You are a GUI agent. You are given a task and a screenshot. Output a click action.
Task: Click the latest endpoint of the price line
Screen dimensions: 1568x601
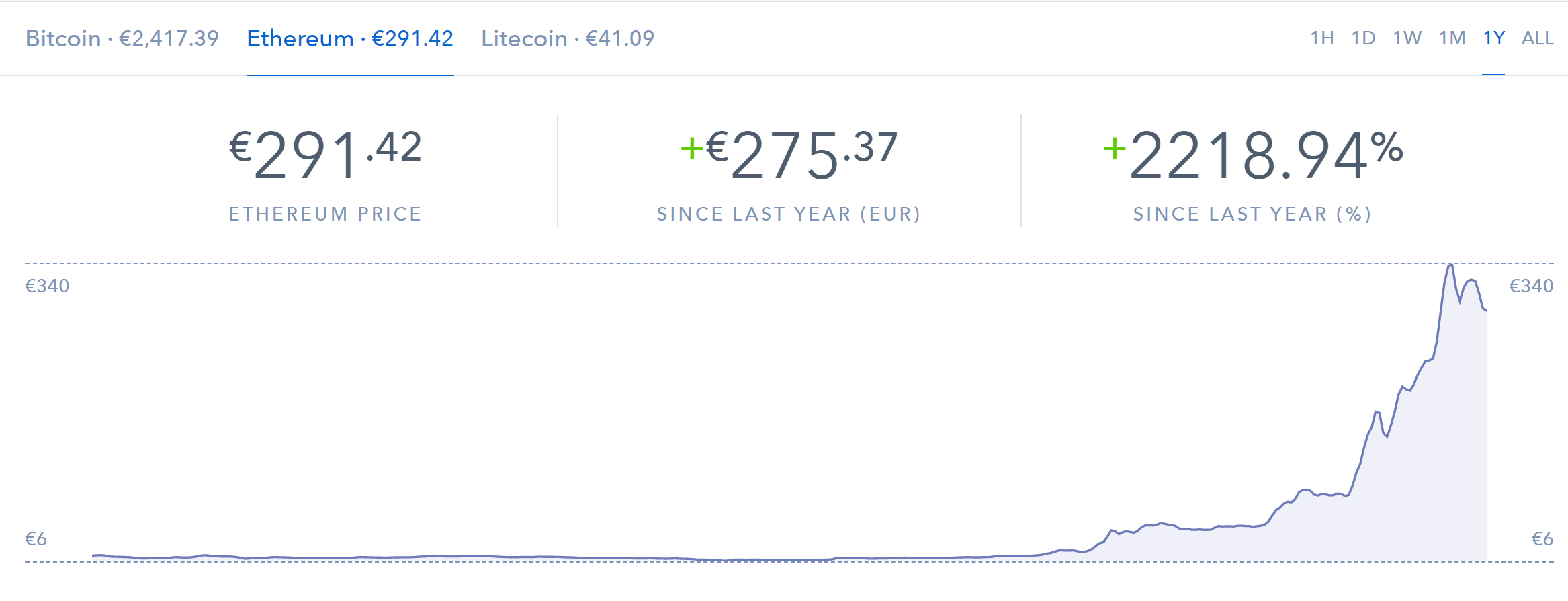click(1485, 310)
